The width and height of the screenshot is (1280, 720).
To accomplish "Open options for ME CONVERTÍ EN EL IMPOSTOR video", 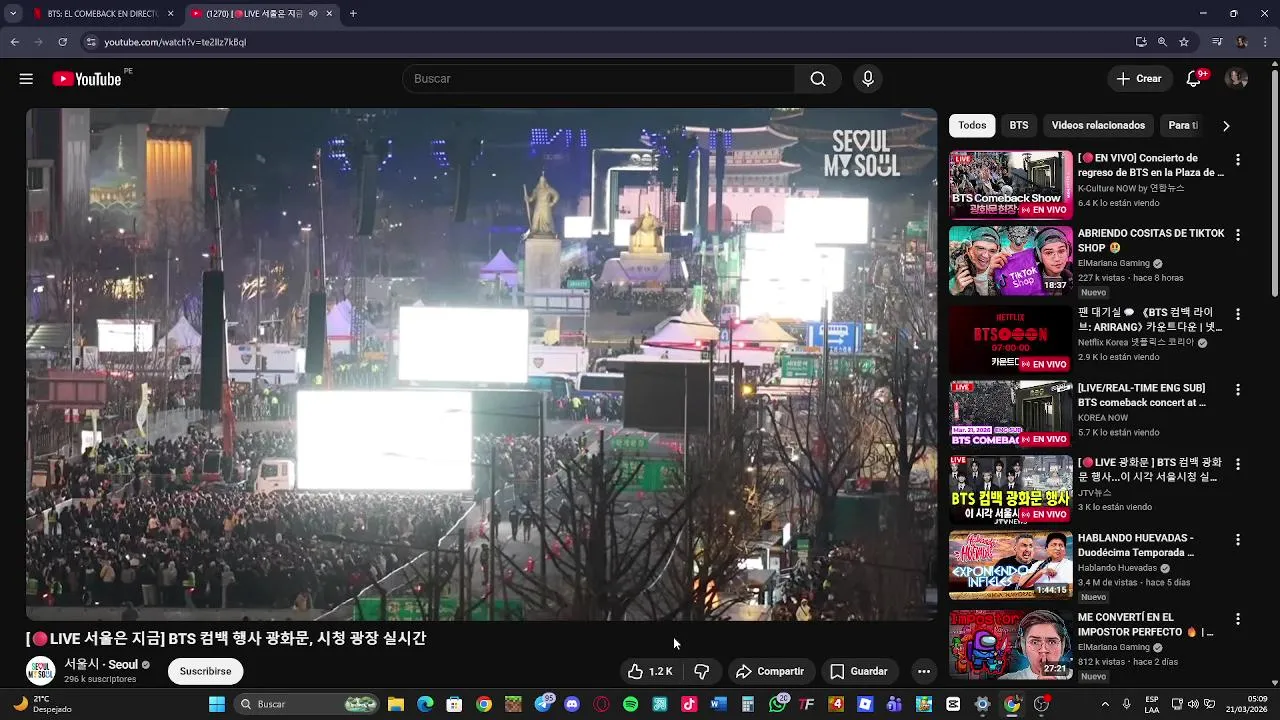I will [1238, 620].
